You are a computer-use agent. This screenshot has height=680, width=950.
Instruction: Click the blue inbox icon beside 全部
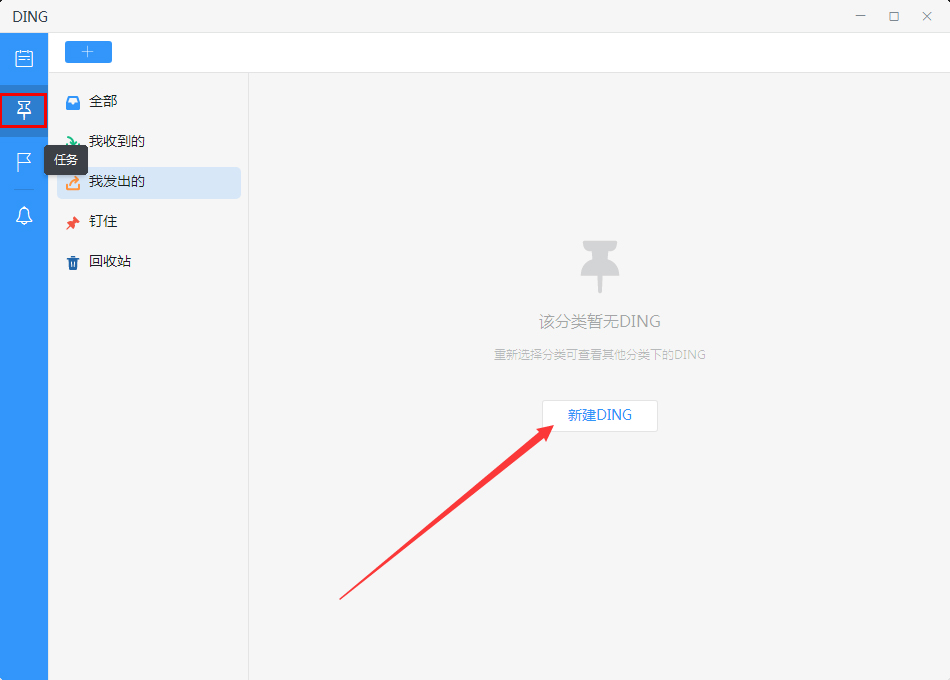pos(72,102)
